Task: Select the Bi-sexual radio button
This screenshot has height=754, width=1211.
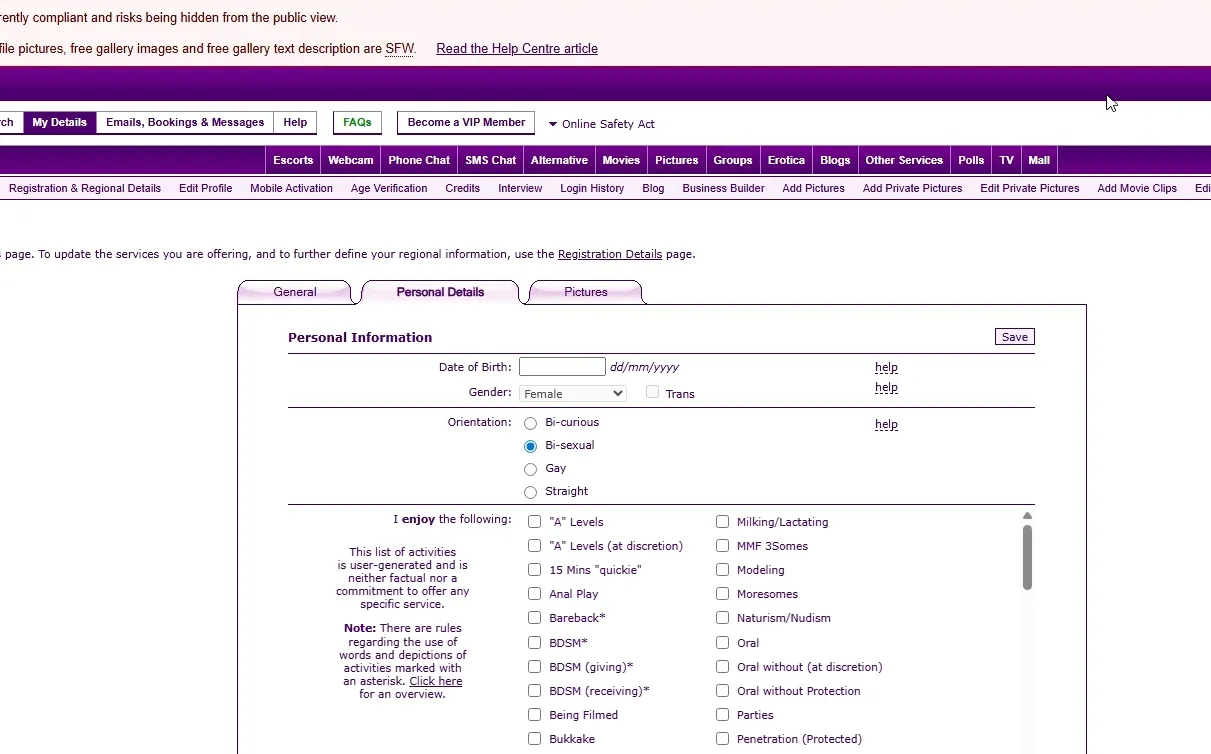Action: coord(531,446)
